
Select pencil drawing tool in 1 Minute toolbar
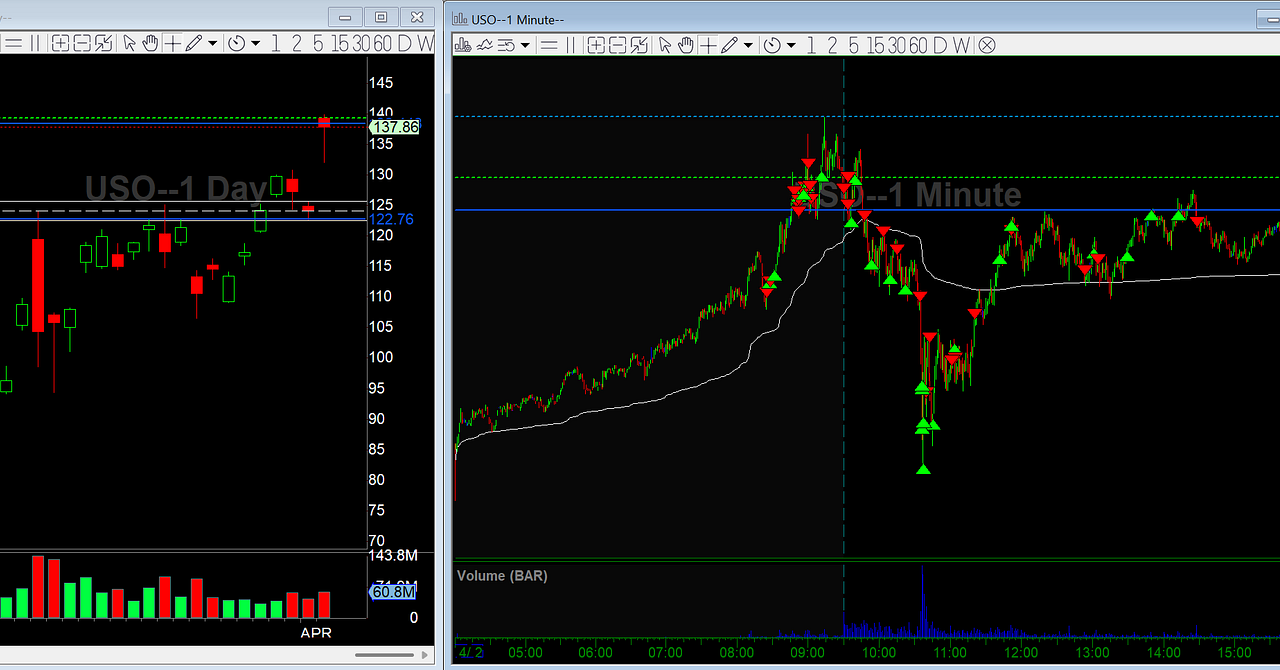pos(730,45)
